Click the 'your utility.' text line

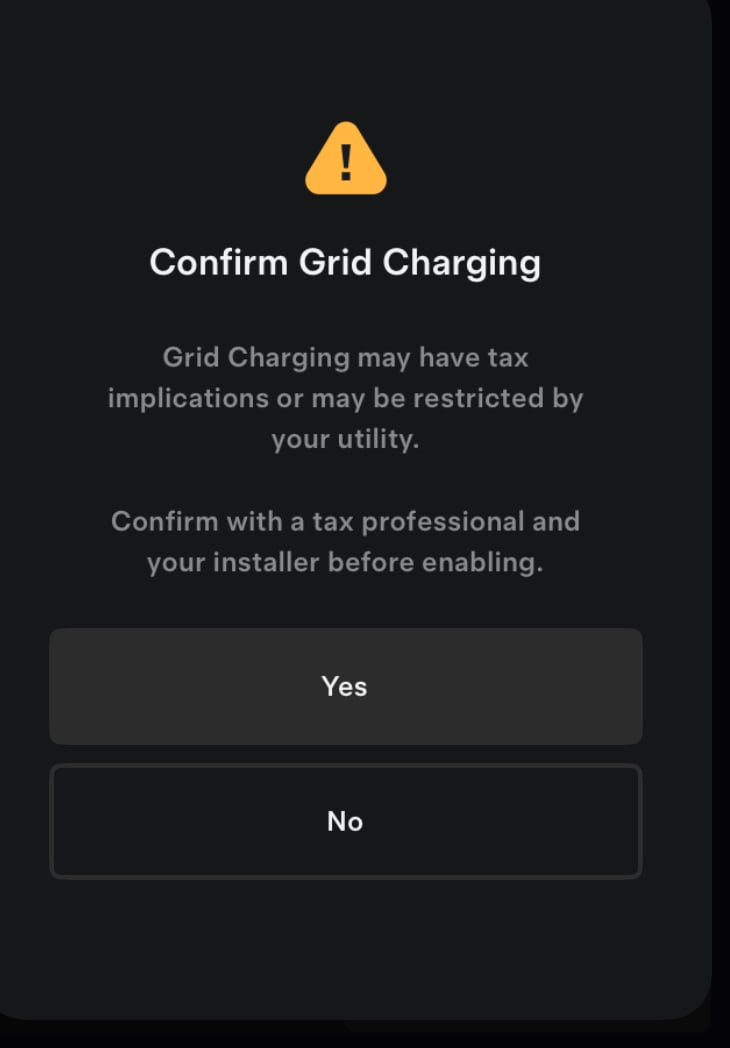pos(345,439)
